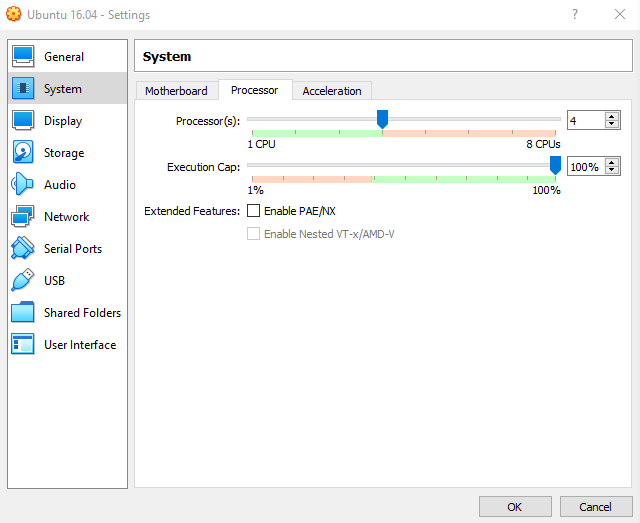Open the Shared Folders folder icon
640x523 pixels.
[23, 312]
